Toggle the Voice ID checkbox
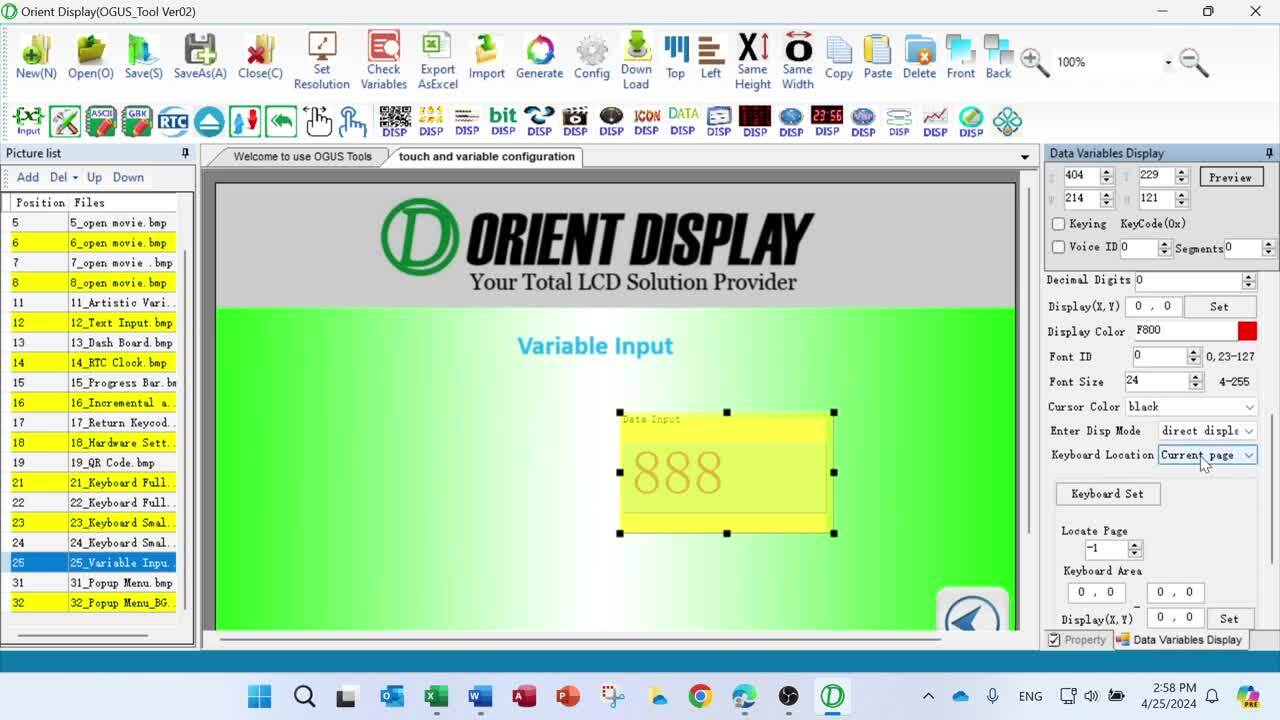 1059,247
